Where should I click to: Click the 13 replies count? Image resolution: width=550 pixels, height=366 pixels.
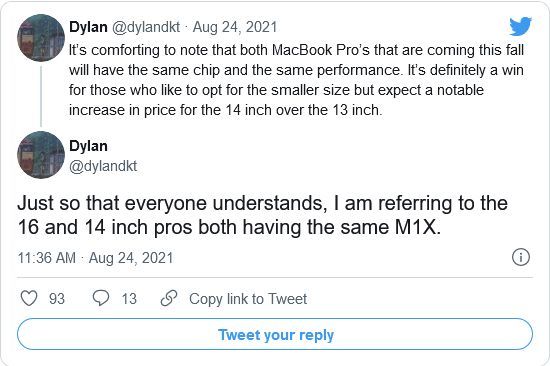[129, 299]
